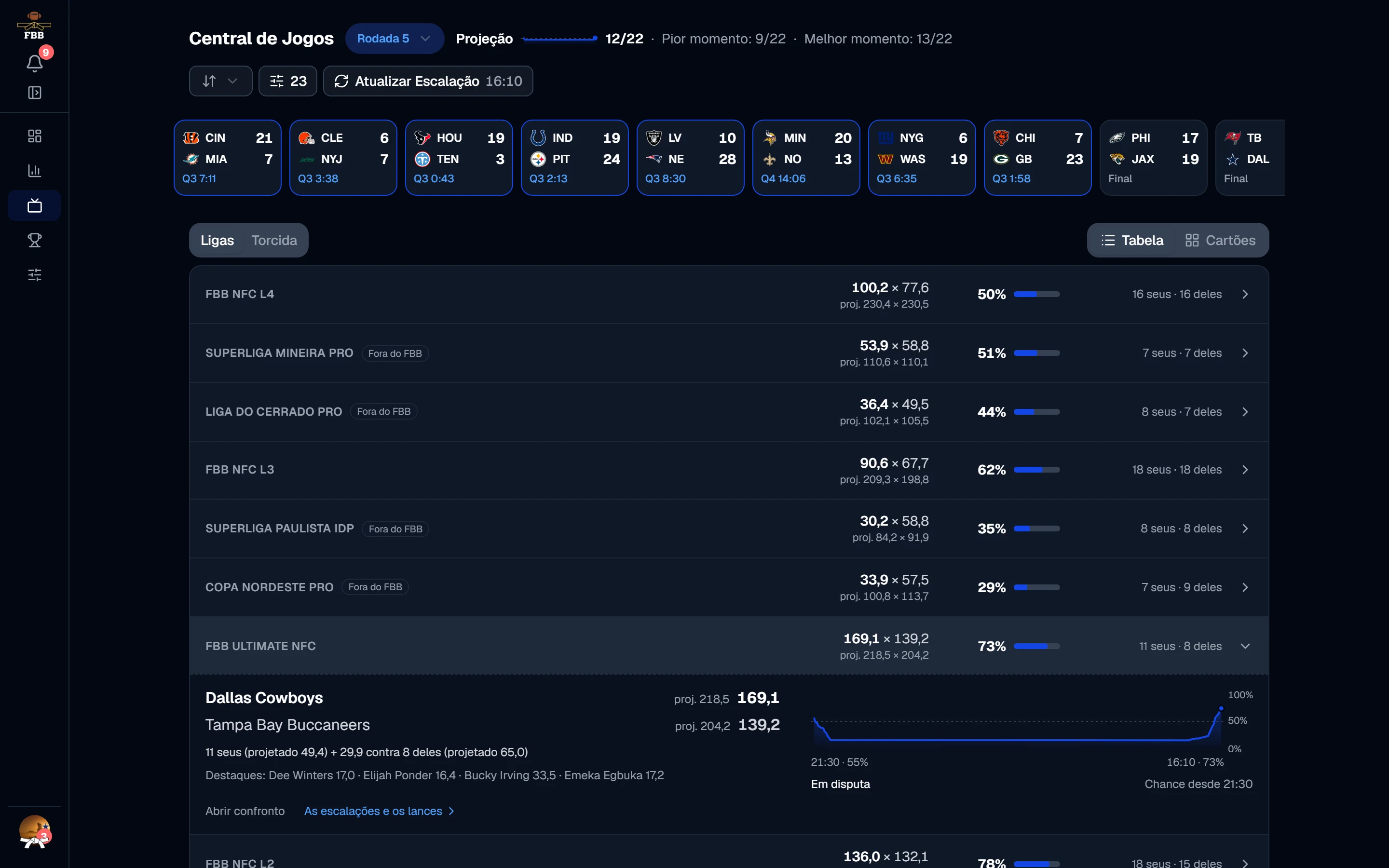Expand the COPA NORDESTE PRO row
The image size is (1389, 868).
tap(729, 587)
